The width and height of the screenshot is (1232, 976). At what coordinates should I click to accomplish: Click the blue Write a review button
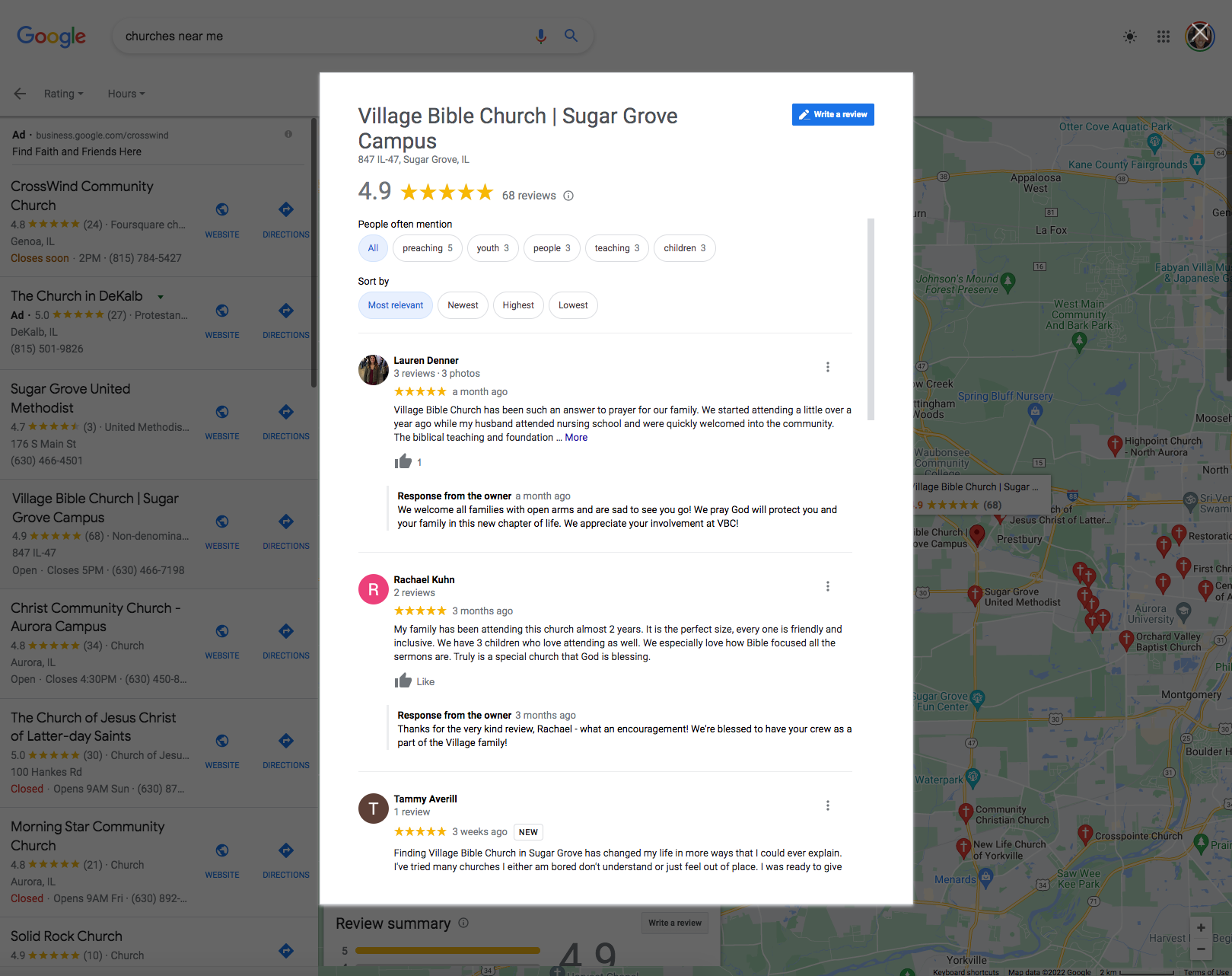click(x=832, y=114)
